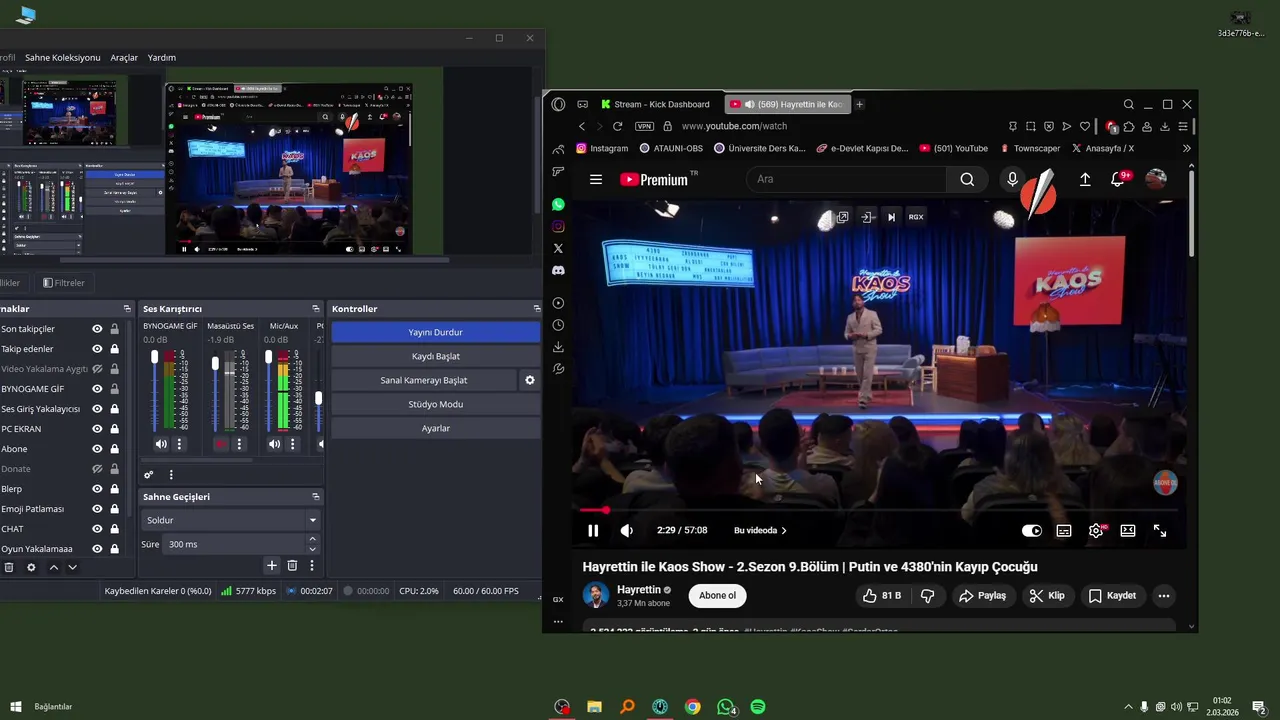Expand Bu videoda chapters chevron
The height and width of the screenshot is (720, 1280).
pos(784,531)
